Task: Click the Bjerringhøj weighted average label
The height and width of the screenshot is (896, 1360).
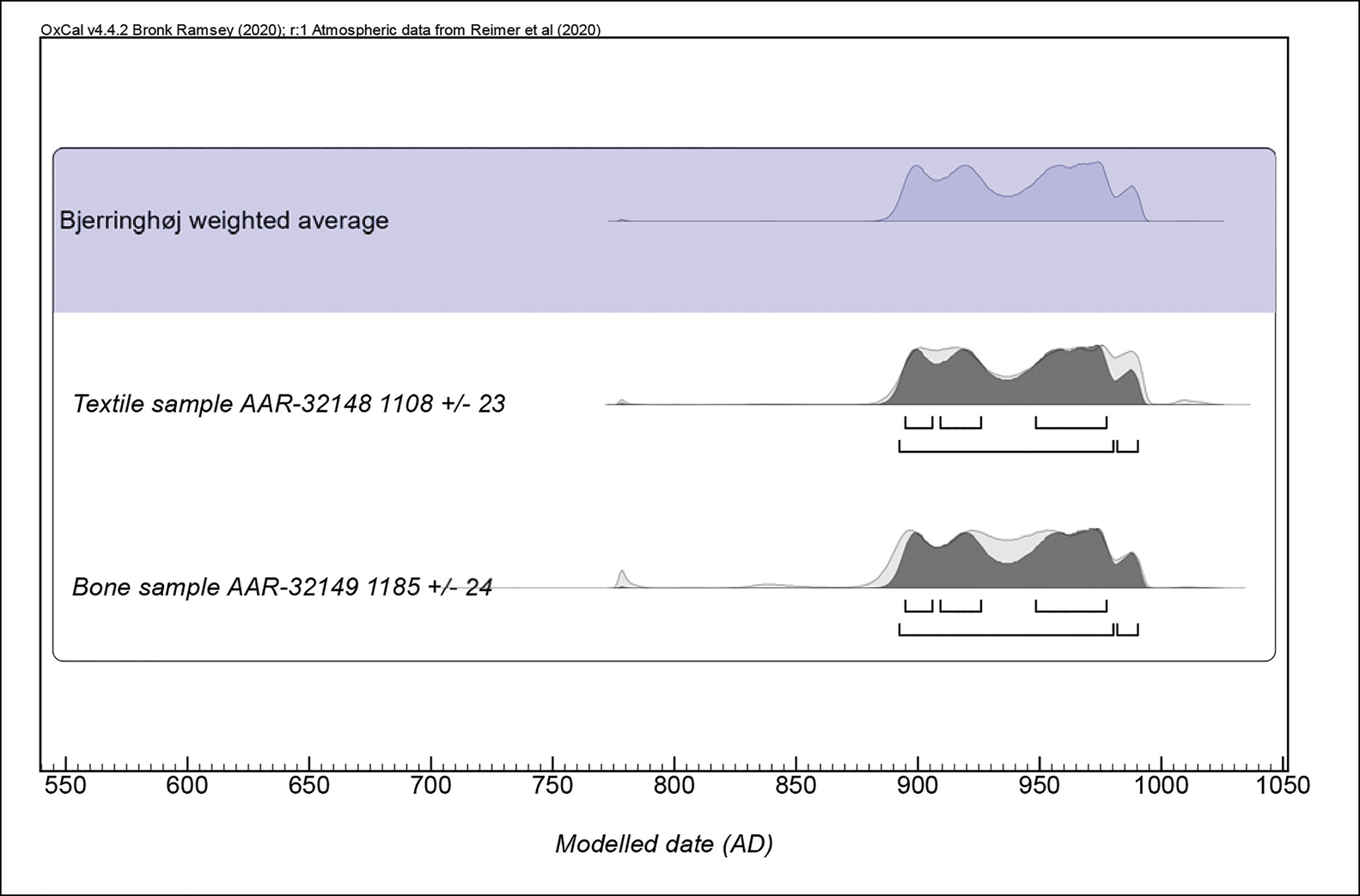Action: click(x=223, y=221)
